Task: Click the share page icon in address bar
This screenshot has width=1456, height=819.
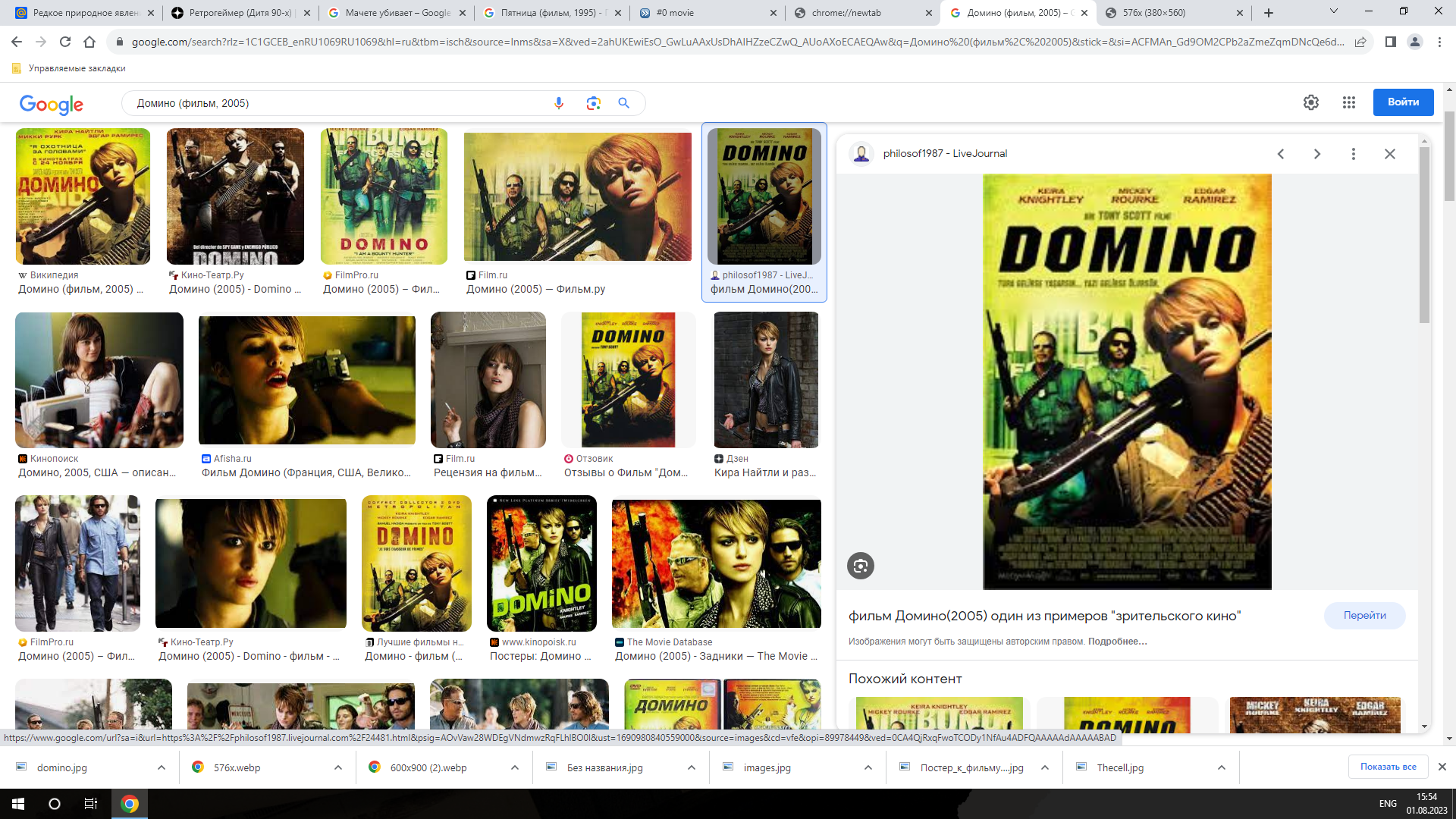Action: coord(1360,42)
